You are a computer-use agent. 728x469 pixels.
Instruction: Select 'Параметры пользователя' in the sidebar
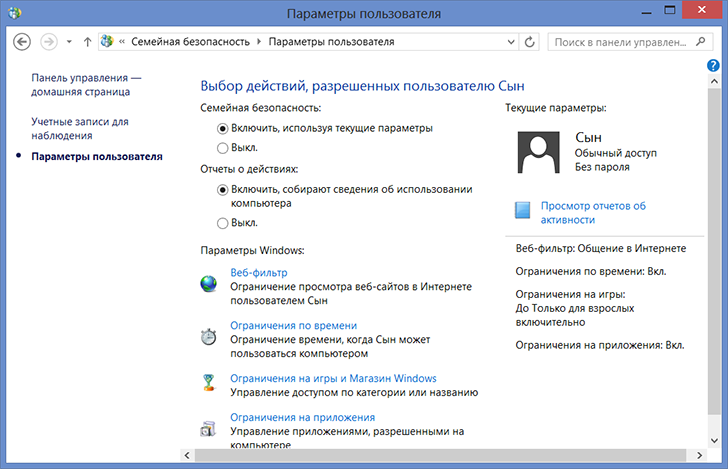tap(97, 156)
